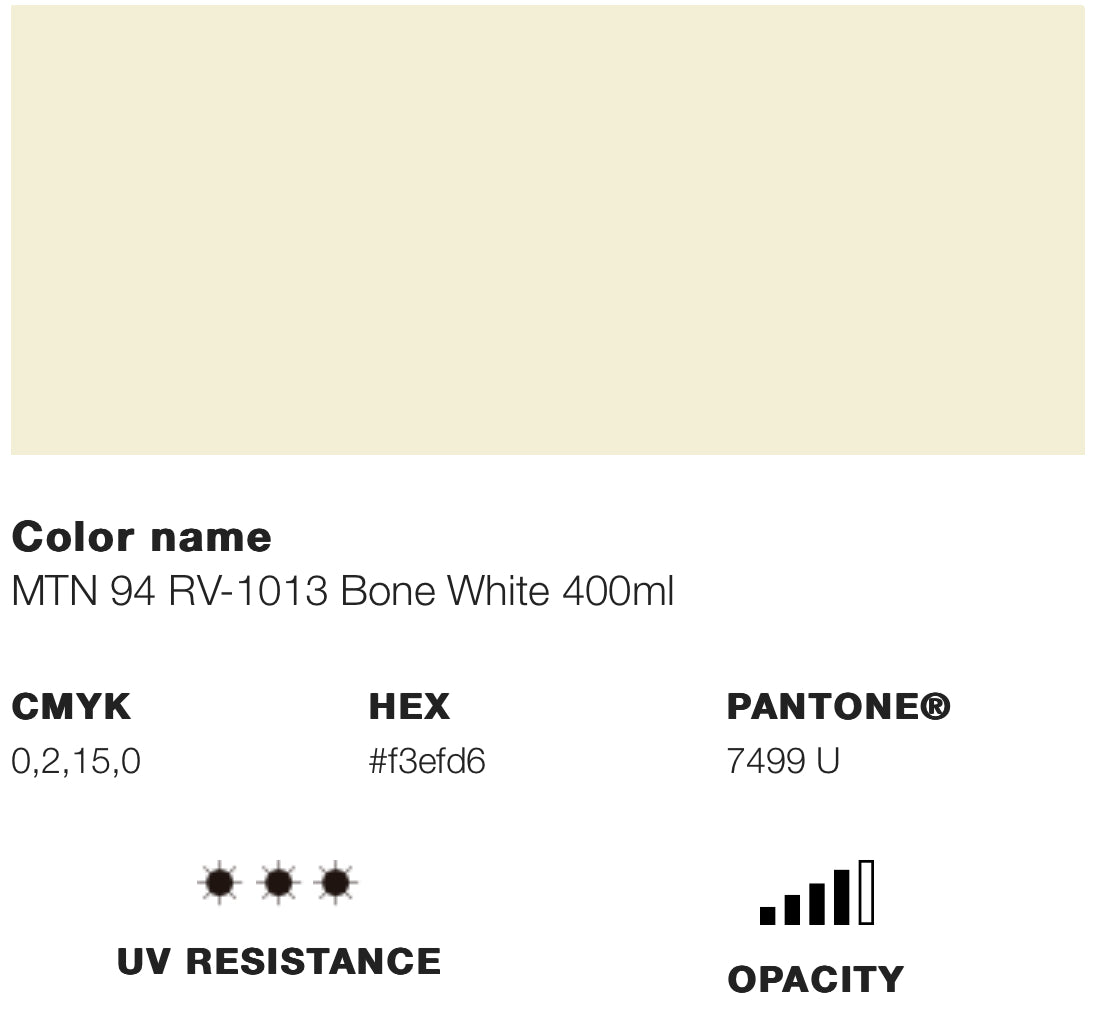This screenshot has width=1098, height=1016.
Task: Click the OPACITY label
Action: tap(815, 979)
